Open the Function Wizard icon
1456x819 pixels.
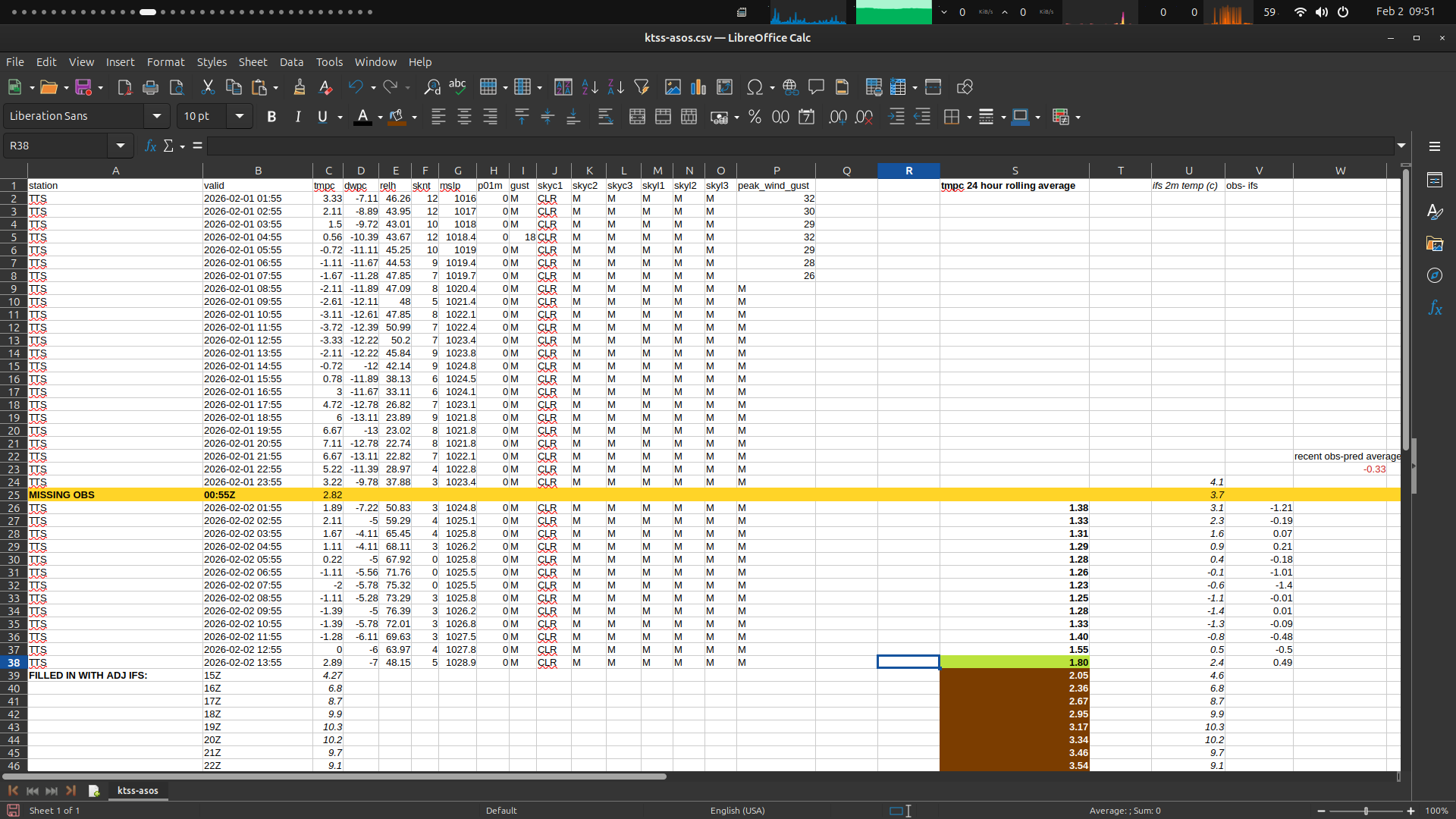coord(150,146)
